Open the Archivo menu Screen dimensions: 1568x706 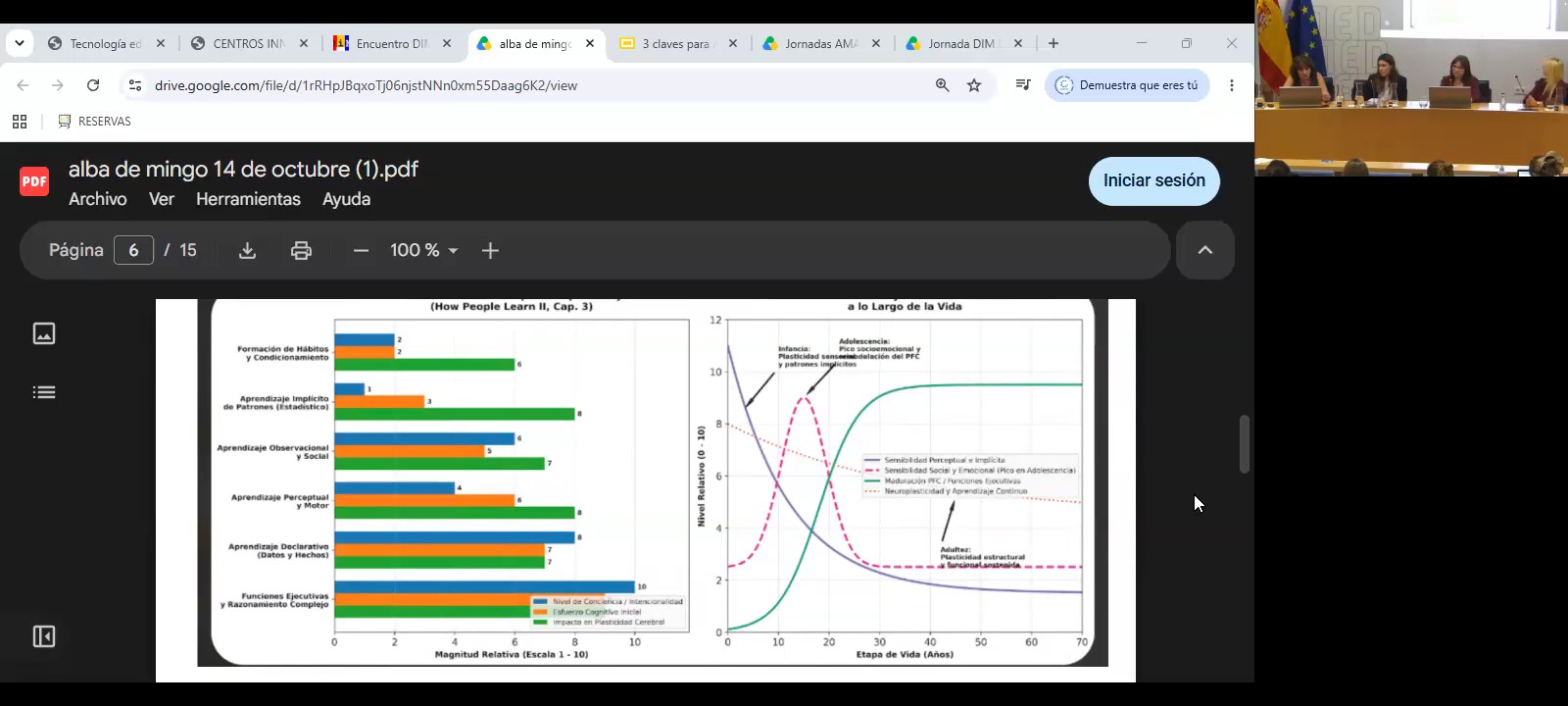pos(98,199)
